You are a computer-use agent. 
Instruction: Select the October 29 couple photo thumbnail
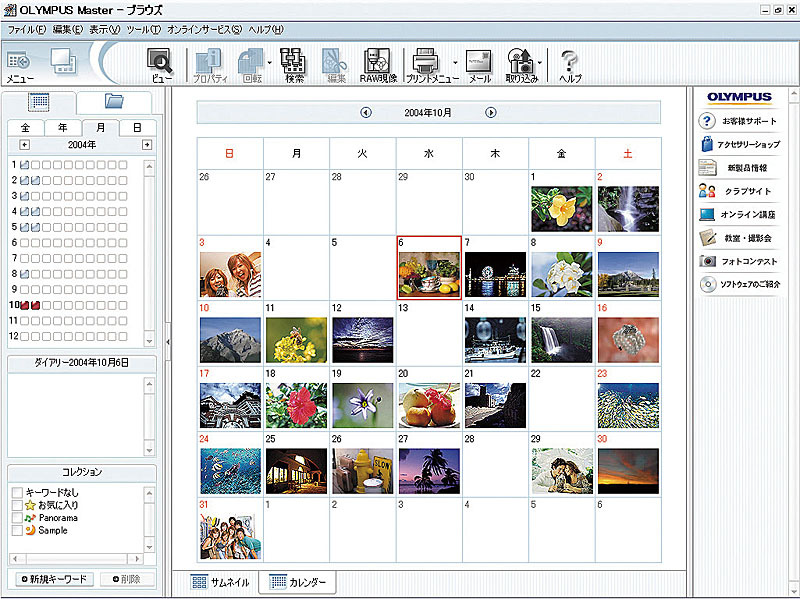(562, 471)
